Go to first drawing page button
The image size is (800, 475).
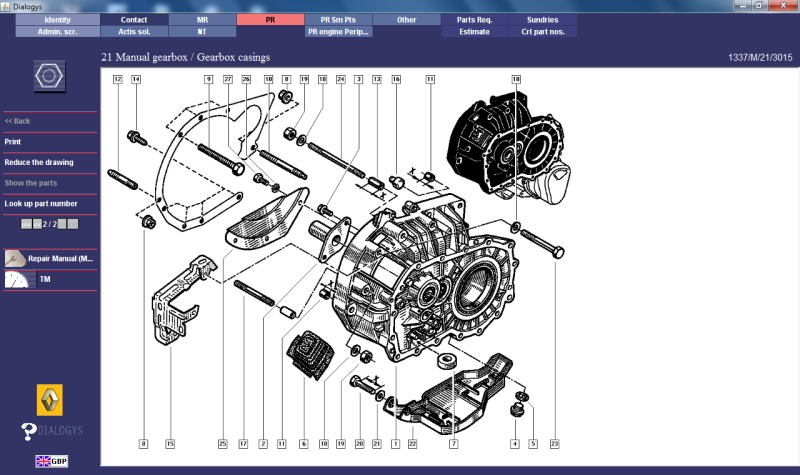tap(25, 225)
